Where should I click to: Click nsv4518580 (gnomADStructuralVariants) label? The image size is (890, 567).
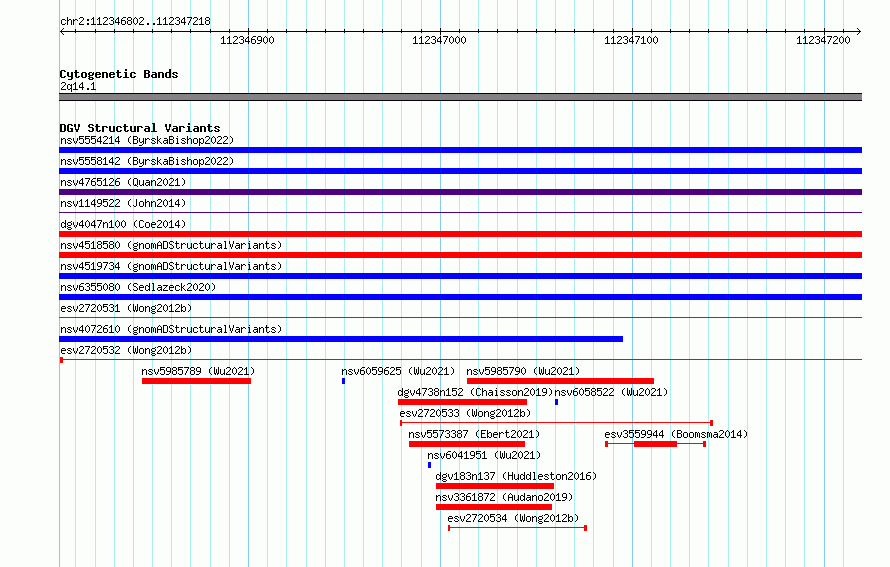(x=171, y=245)
